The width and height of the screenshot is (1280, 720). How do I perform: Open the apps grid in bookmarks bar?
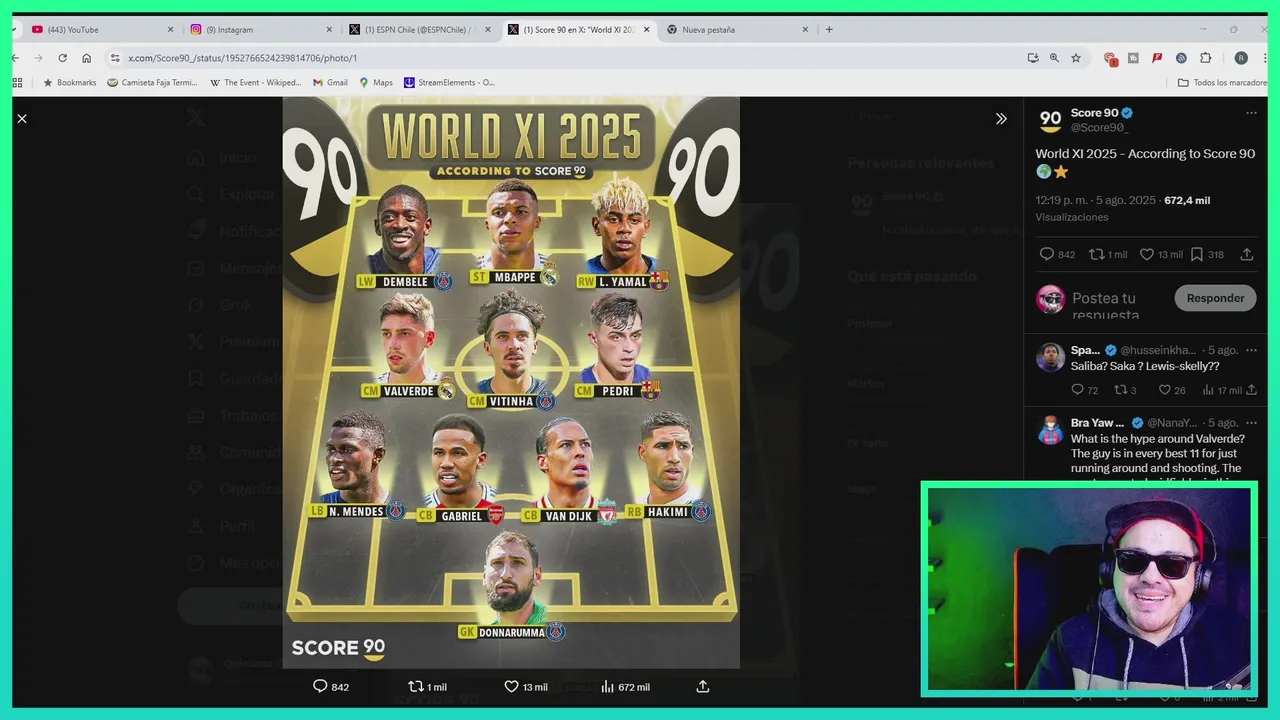[17, 83]
